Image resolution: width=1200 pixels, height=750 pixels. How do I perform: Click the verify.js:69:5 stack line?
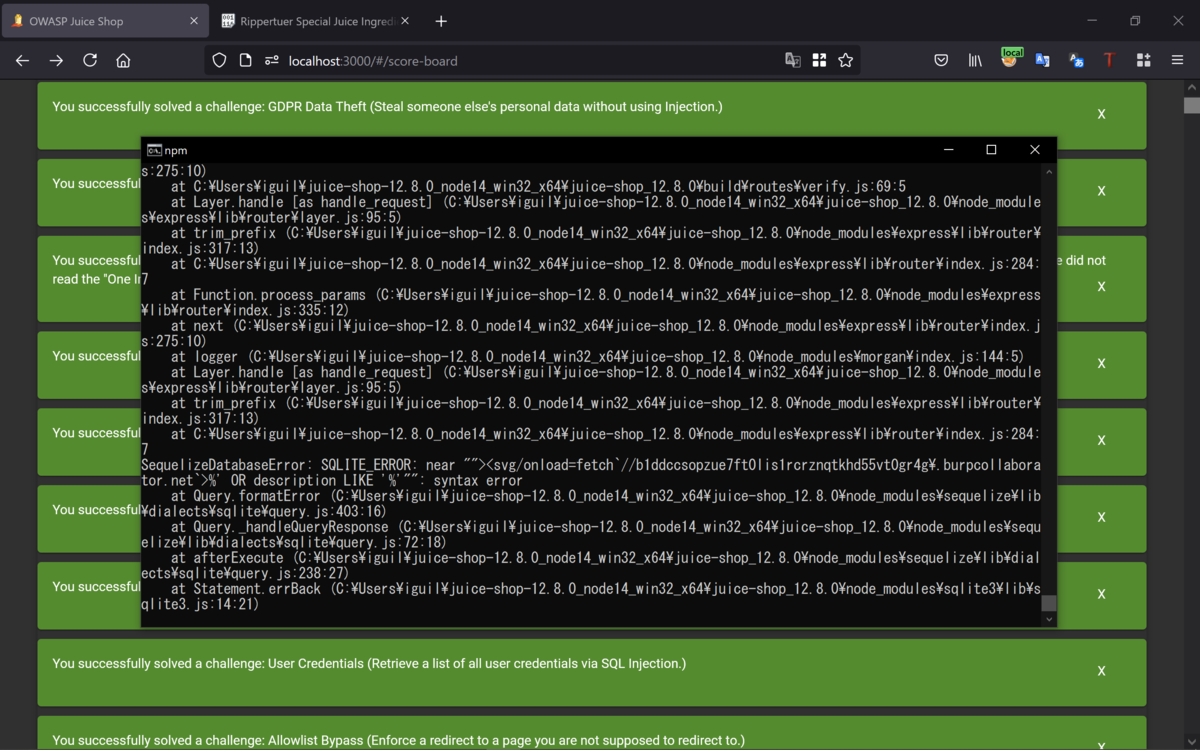538,186
